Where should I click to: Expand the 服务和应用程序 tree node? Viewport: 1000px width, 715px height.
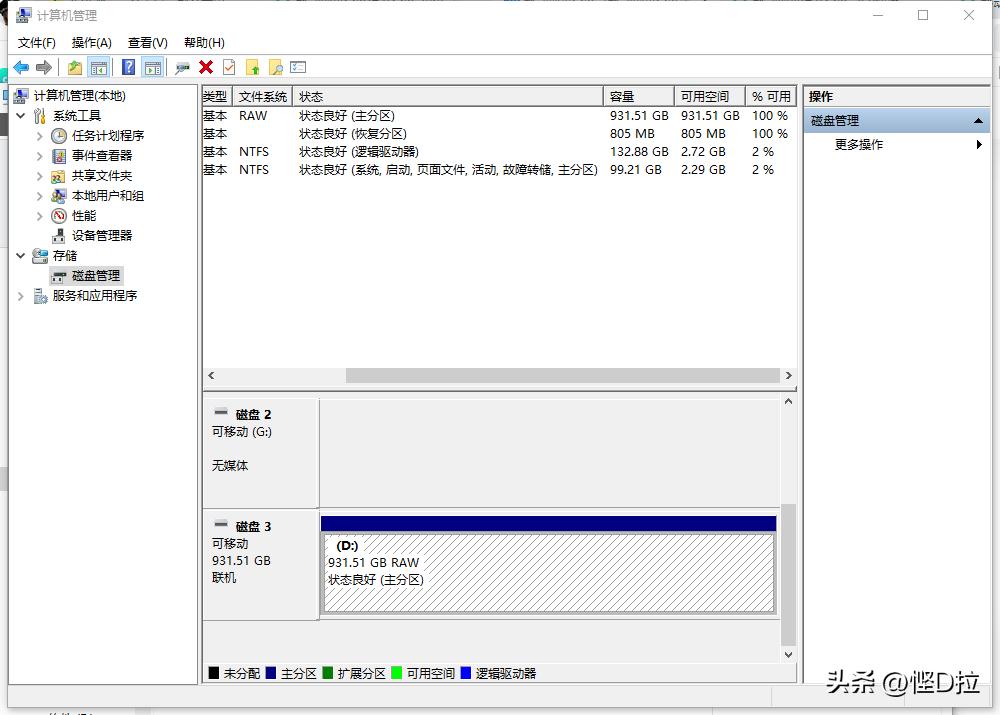pyautogui.click(x=21, y=296)
